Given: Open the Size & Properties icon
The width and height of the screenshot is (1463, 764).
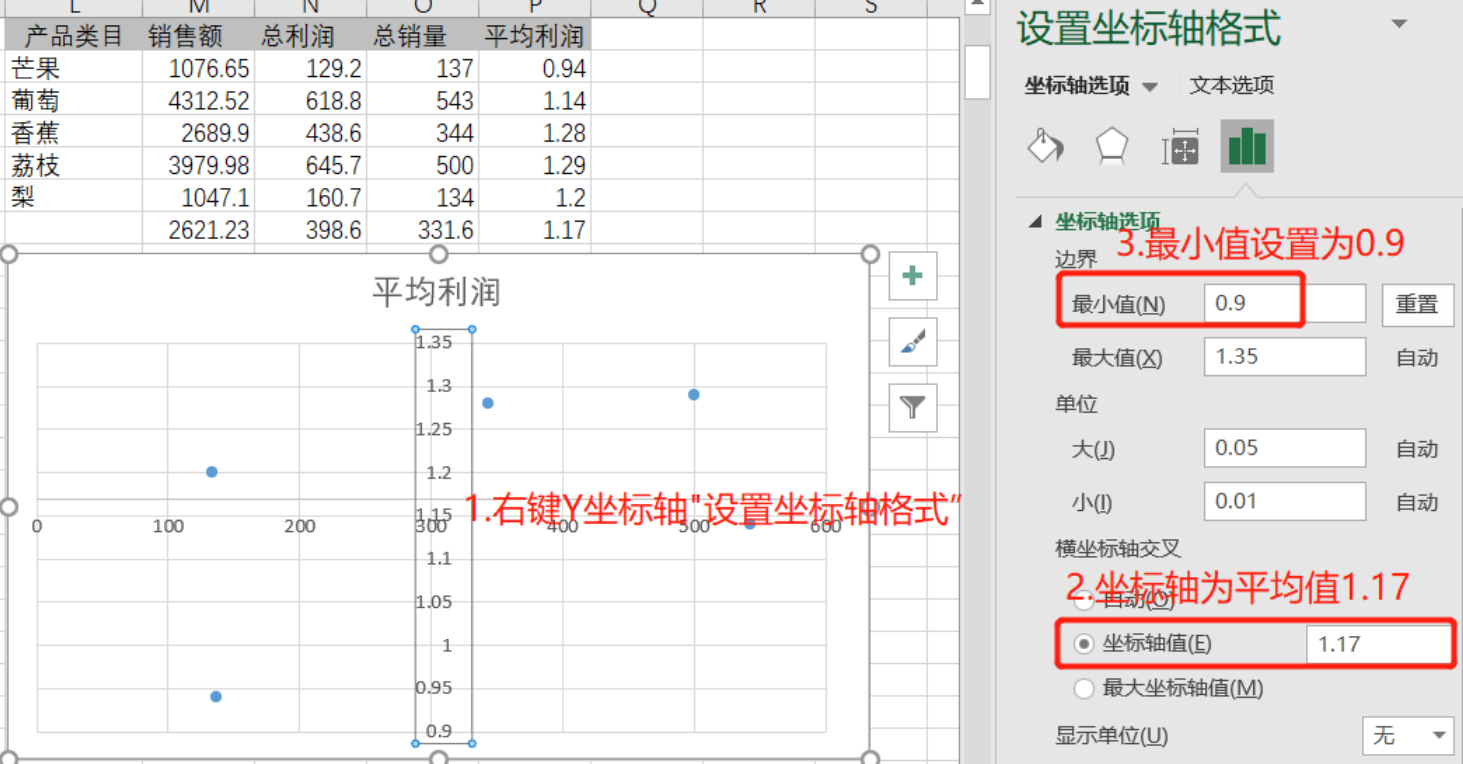Looking at the screenshot, I should (1180, 147).
